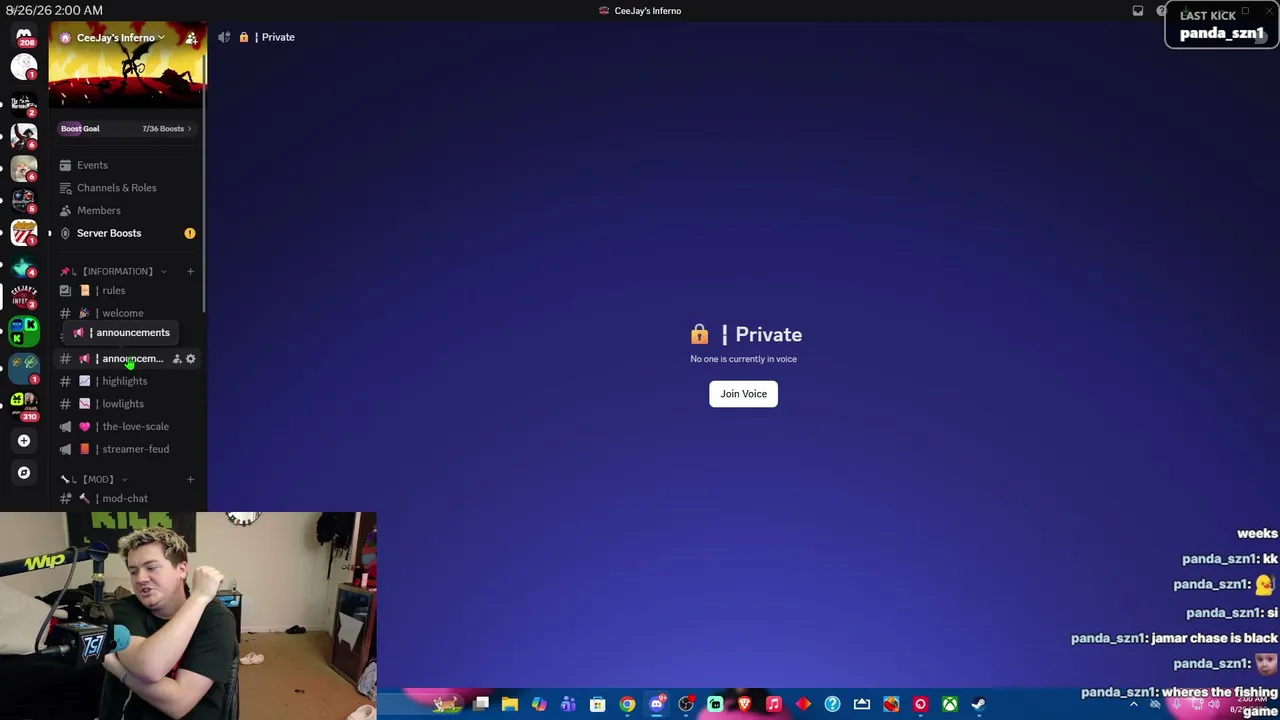Viewport: 1280px width, 720px height.
Task: Add a channel to the MOD category
Action: coord(191,479)
